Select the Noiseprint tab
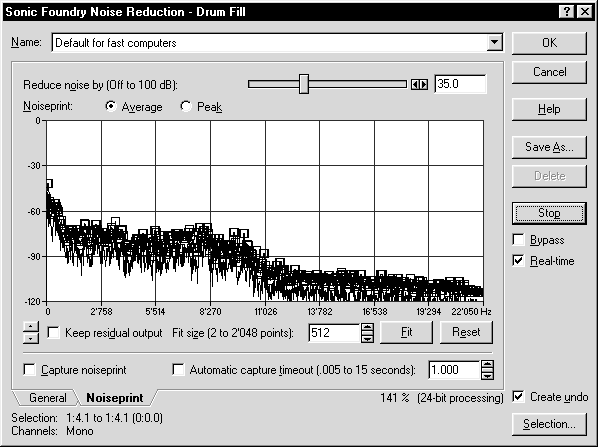 [115, 398]
